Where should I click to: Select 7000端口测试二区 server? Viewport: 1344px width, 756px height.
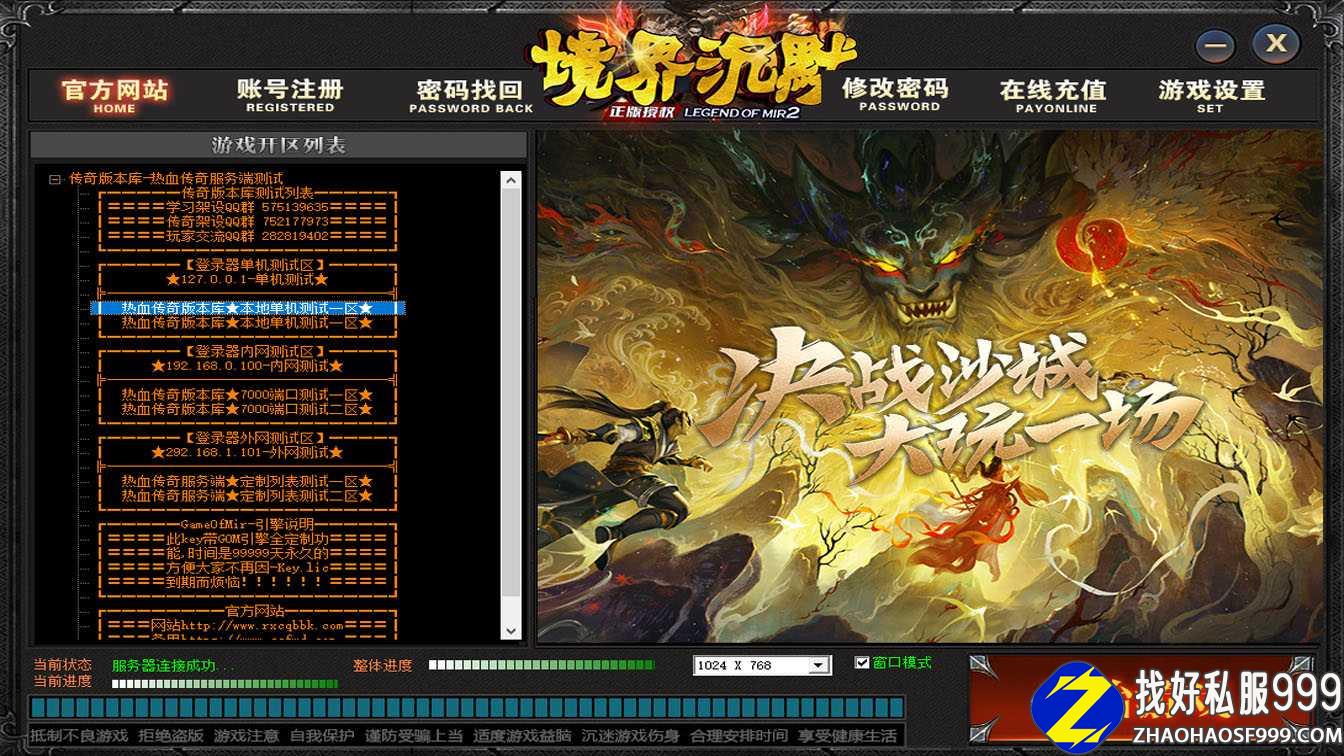(247, 409)
